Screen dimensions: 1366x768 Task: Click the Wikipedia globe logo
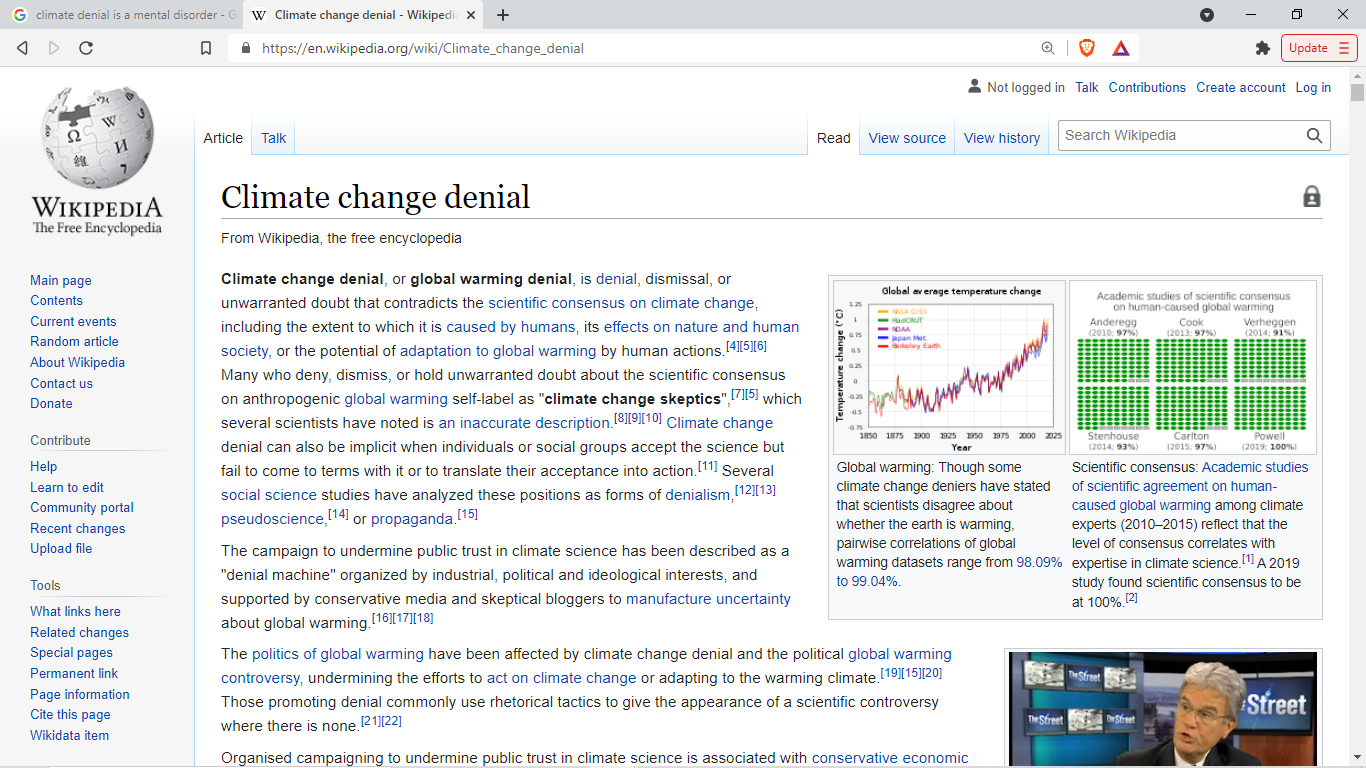(x=97, y=160)
